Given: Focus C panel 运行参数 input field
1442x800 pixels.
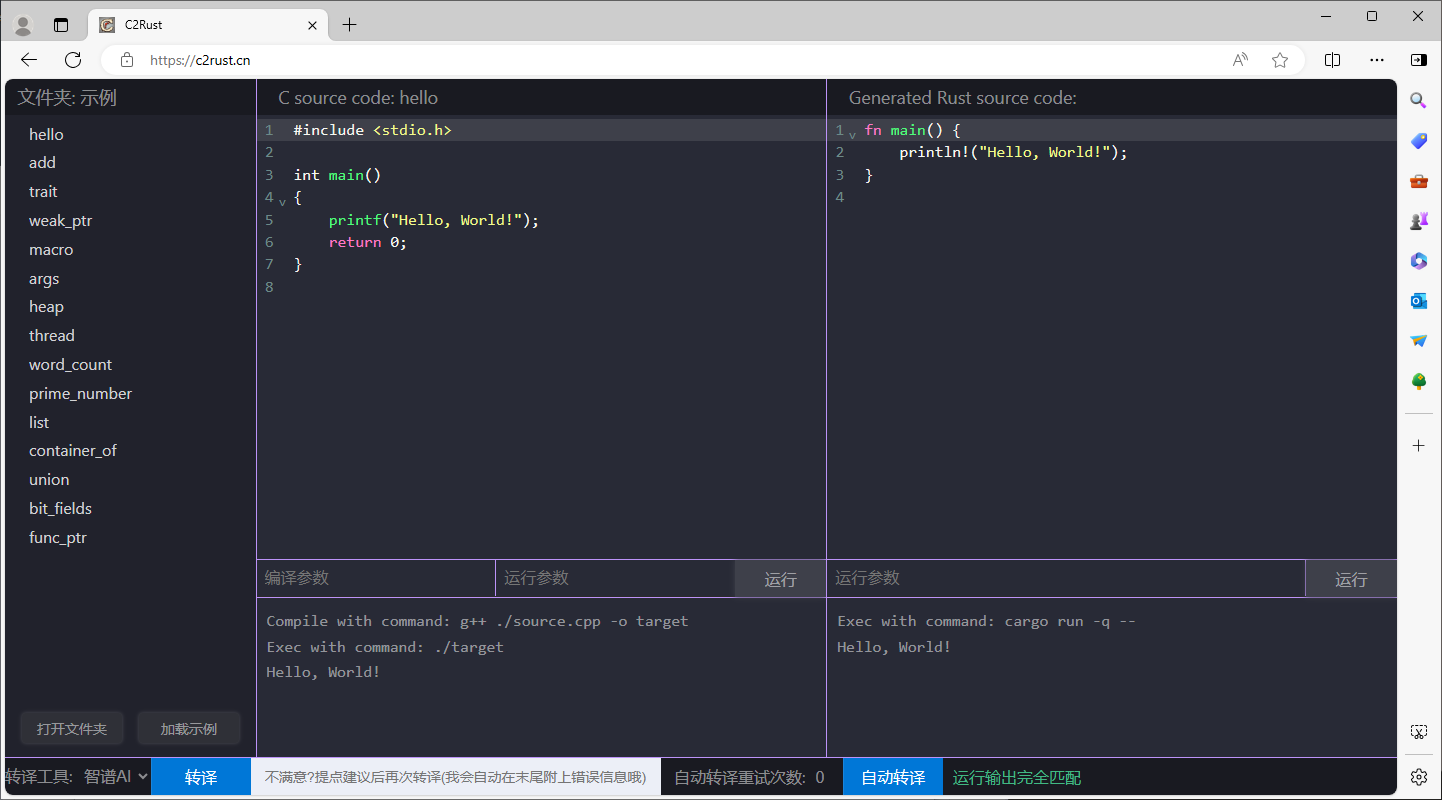Looking at the screenshot, I should (615, 578).
